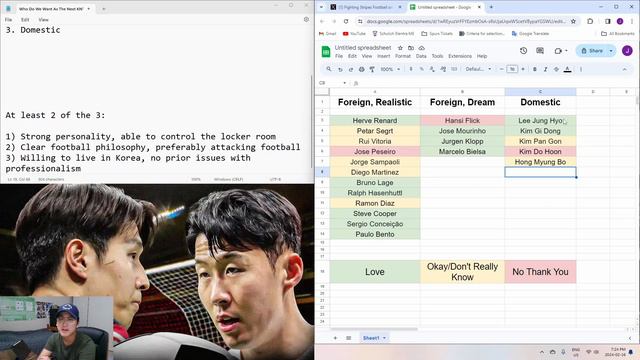
Task: Increase decimal places
Action: (x=443, y=69)
